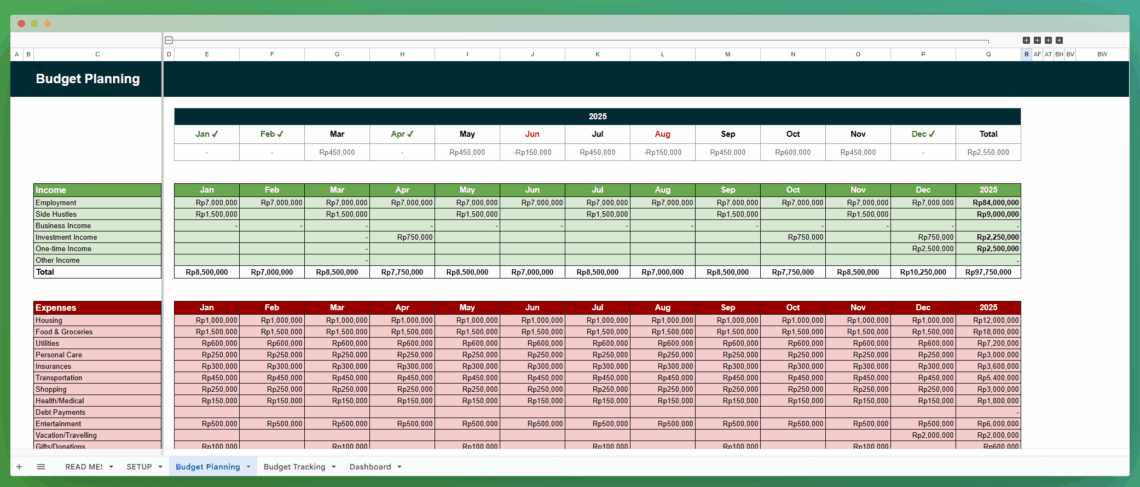Viewport: 1140px width, 487px height.
Task: Open the SETUP tab dropdown arrow
Action: pos(159,467)
